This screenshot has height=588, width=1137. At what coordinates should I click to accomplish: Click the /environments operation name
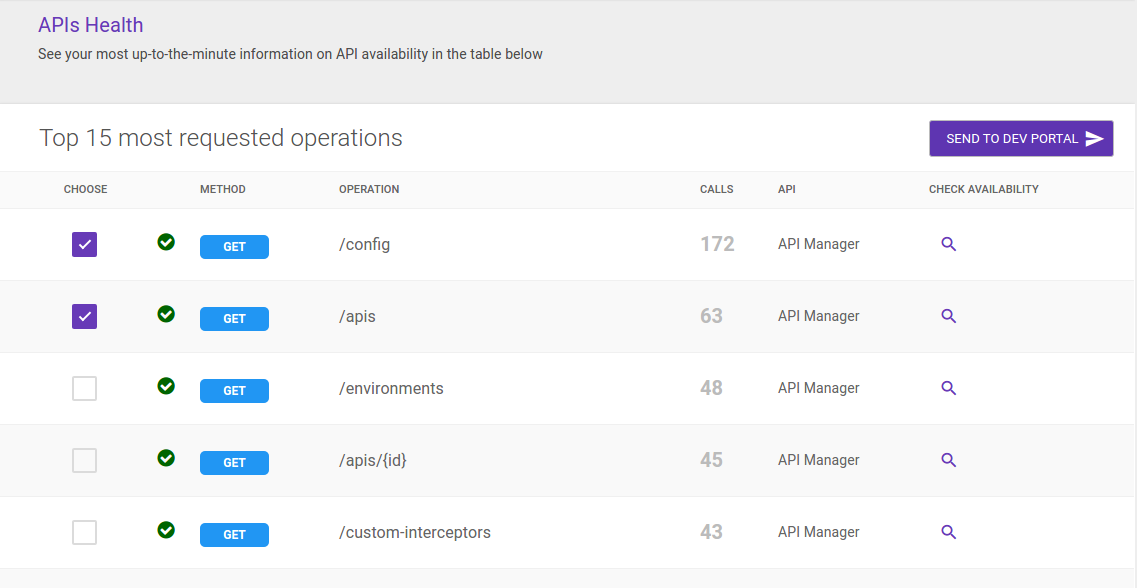pos(392,388)
